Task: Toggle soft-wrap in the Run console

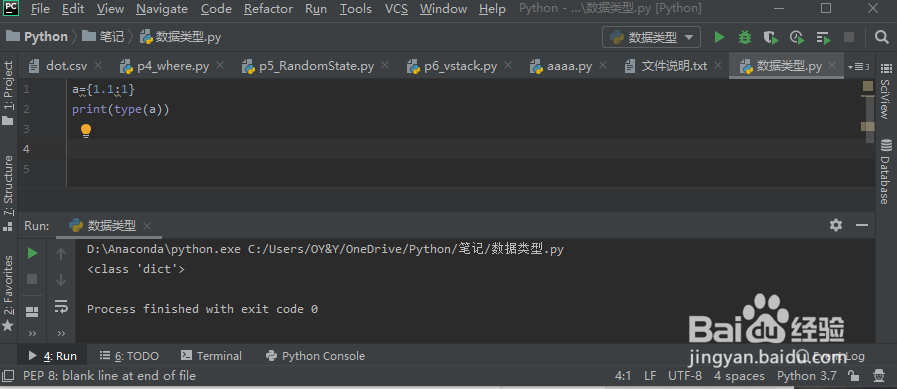Action: pyautogui.click(x=61, y=307)
